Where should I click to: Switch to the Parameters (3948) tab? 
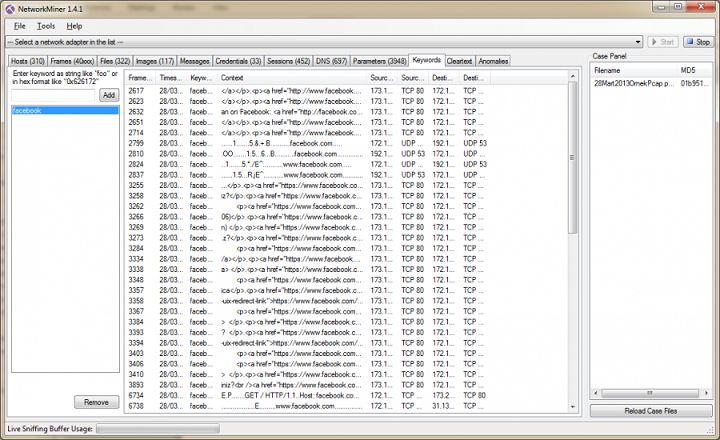point(379,61)
